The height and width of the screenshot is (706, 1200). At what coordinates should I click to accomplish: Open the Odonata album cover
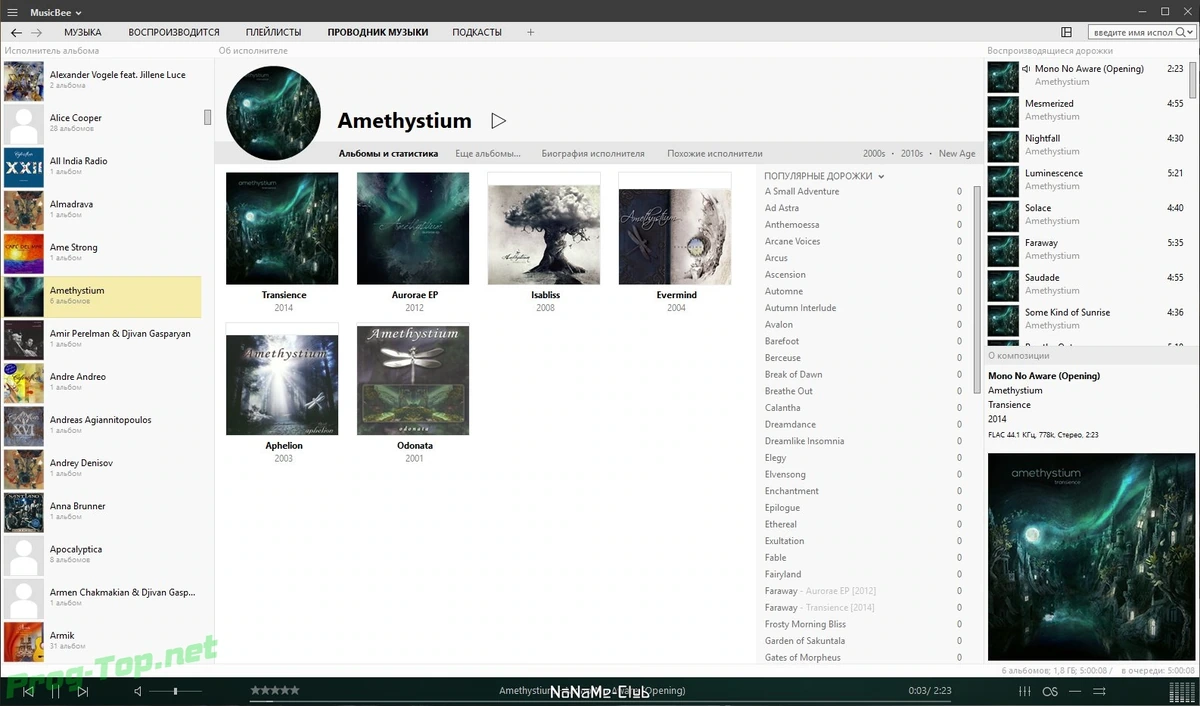point(414,379)
